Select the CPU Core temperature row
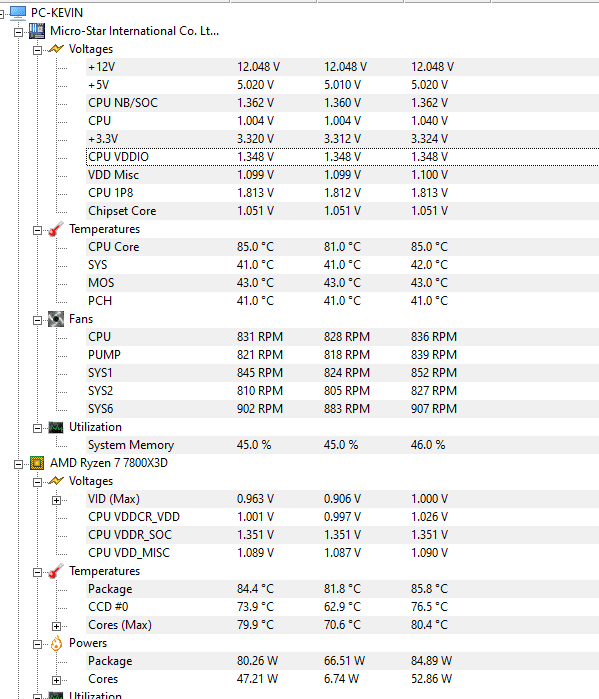599x699 pixels. pyautogui.click(x=342, y=247)
